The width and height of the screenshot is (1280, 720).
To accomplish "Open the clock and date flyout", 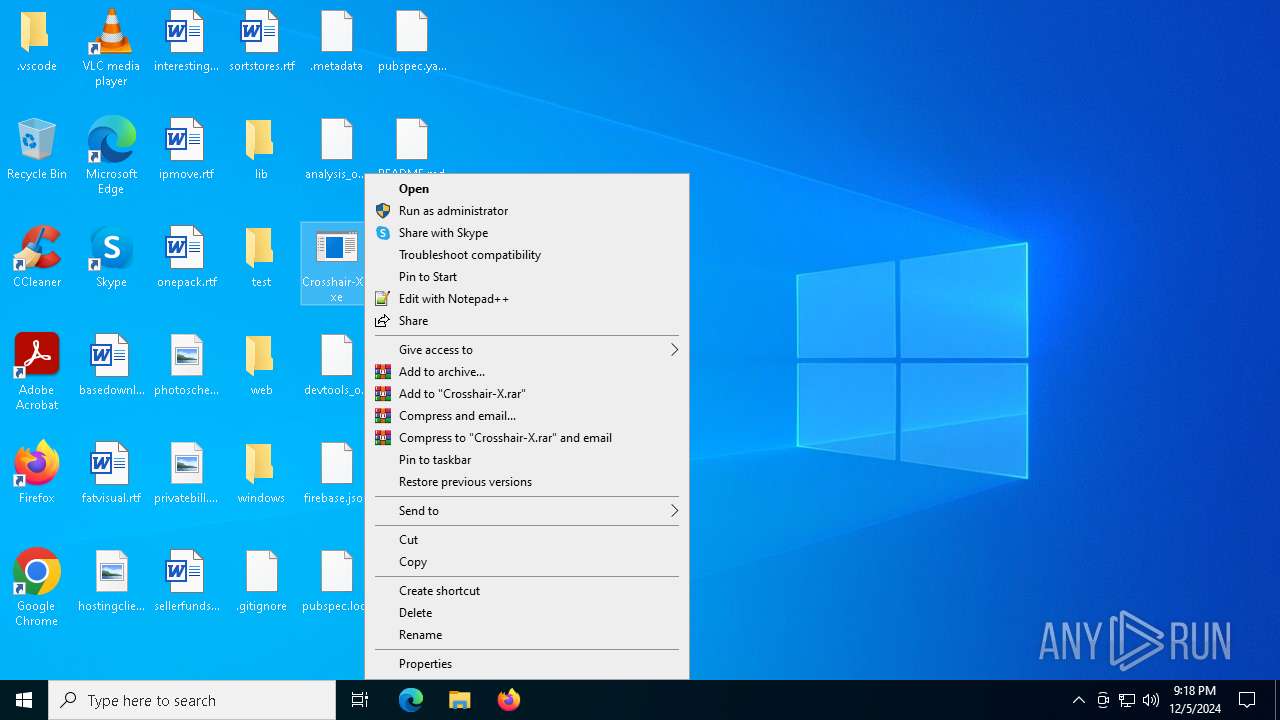I will (1195, 700).
